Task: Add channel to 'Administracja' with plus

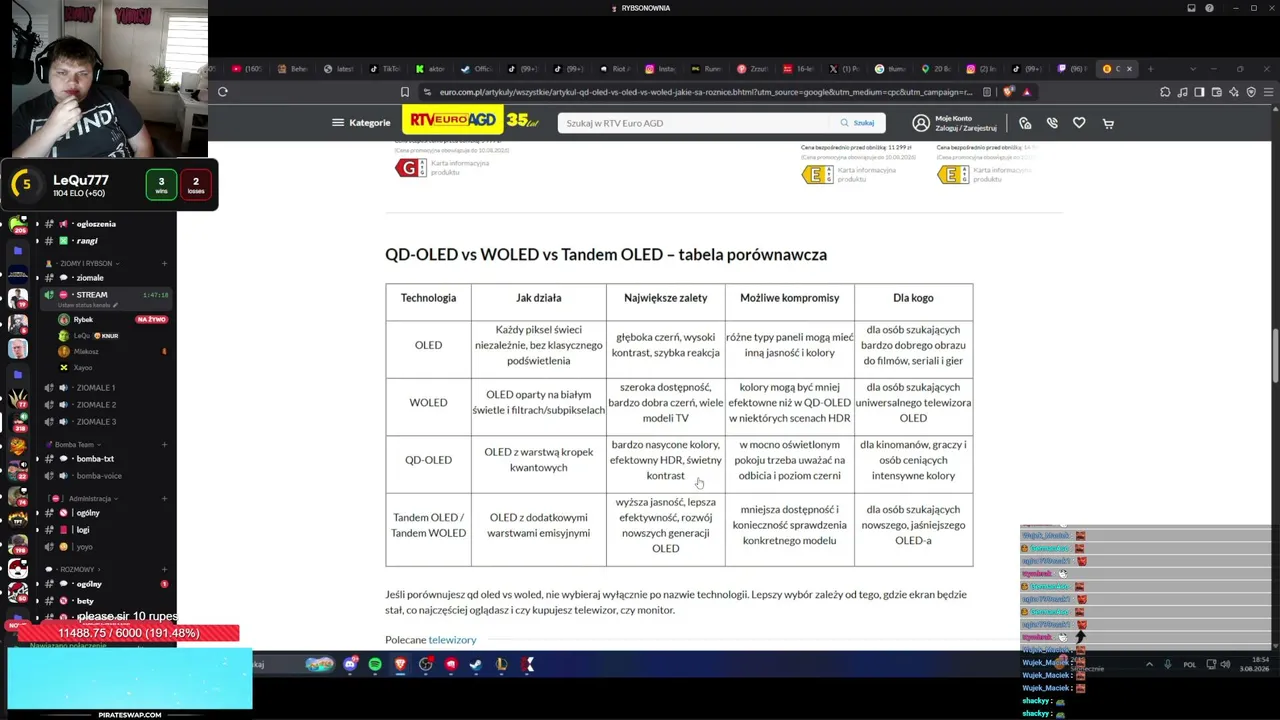Action: pos(166,498)
